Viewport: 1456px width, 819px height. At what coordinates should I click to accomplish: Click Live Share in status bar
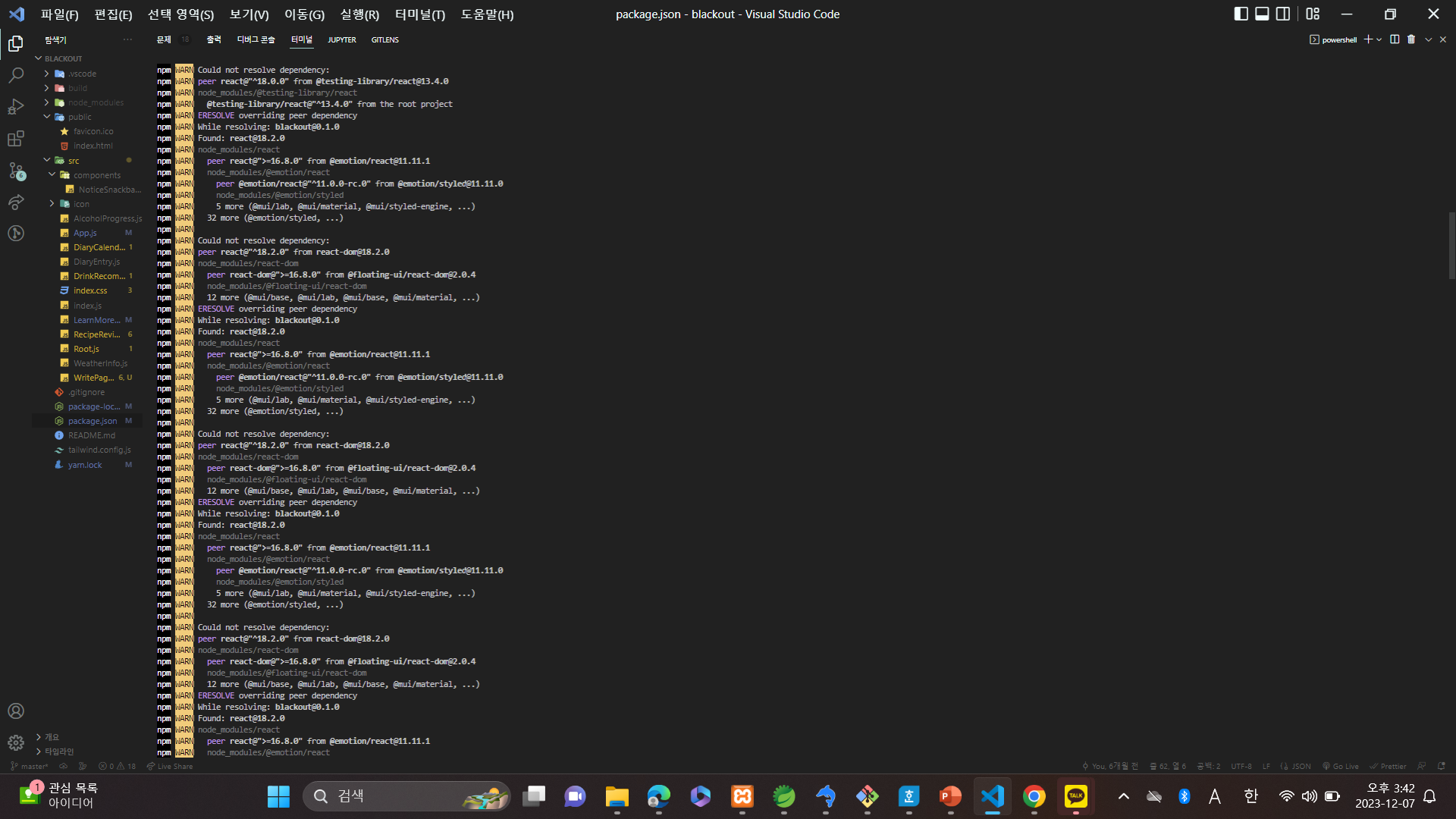pyautogui.click(x=170, y=766)
